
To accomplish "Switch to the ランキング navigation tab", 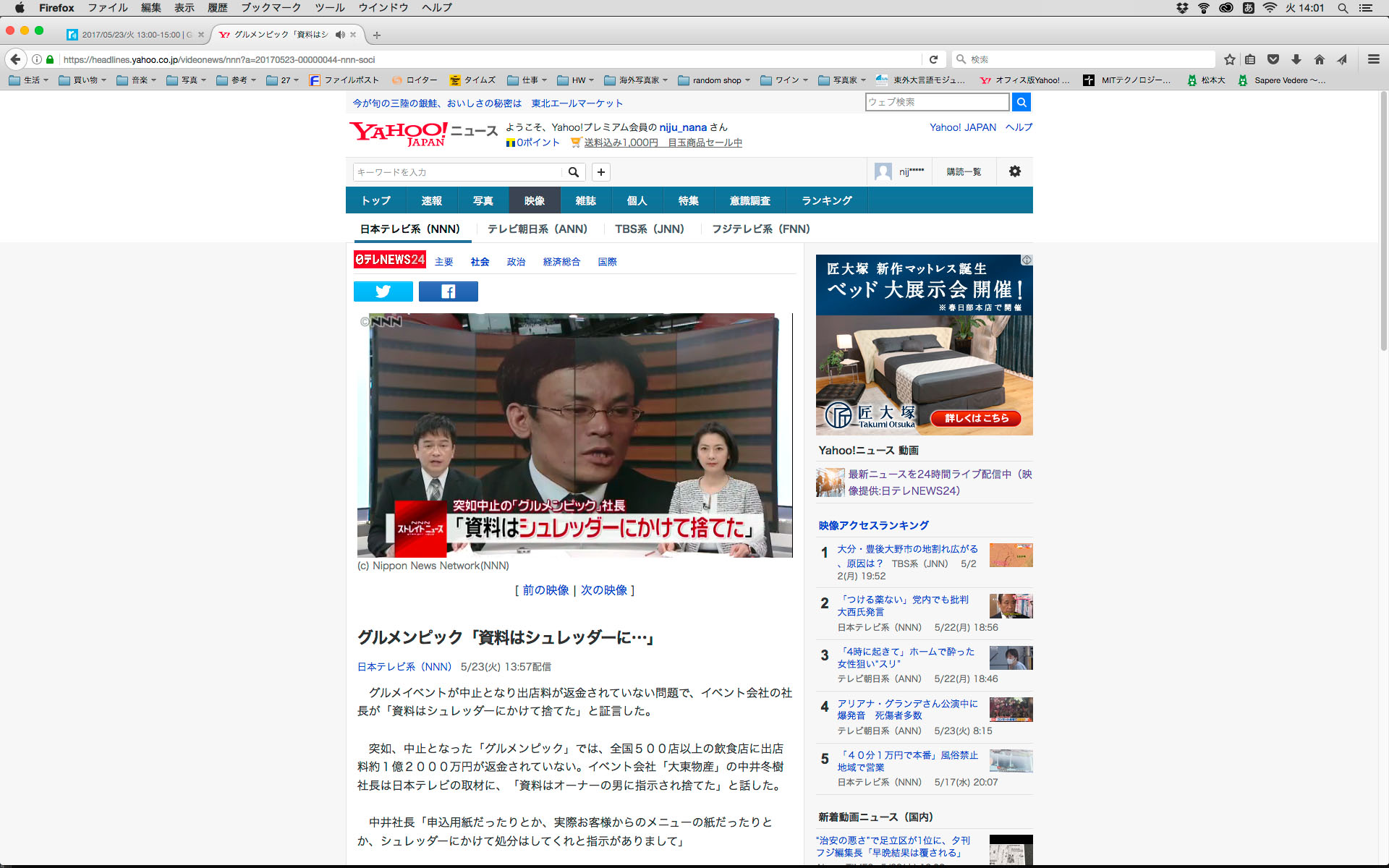I will click(x=826, y=200).
